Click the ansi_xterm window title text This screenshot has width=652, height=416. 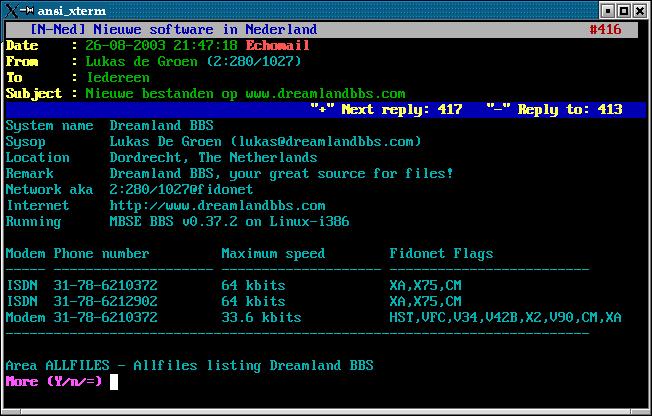72,11
